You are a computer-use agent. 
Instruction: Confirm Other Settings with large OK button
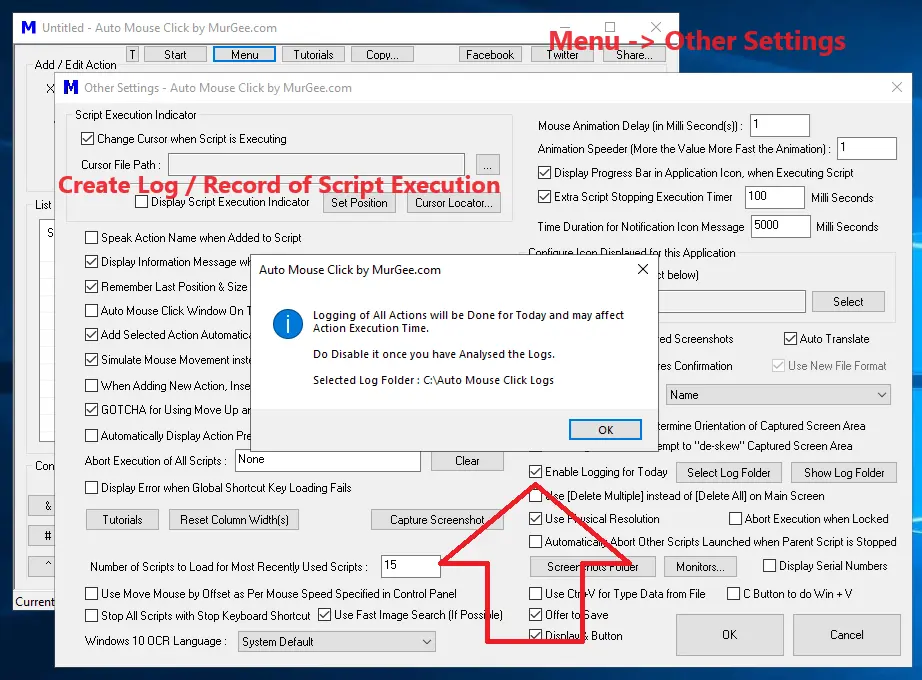coord(729,635)
